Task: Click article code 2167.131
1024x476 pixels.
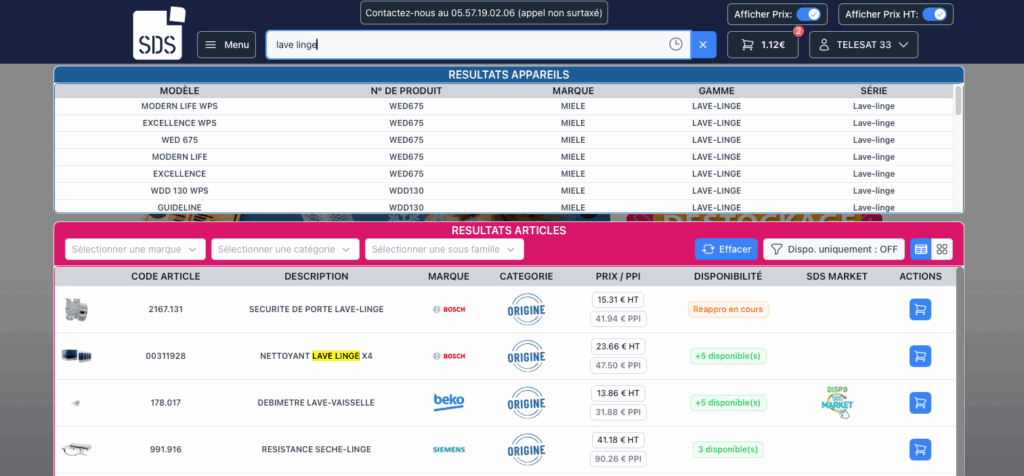Action: pyautogui.click(x=166, y=309)
